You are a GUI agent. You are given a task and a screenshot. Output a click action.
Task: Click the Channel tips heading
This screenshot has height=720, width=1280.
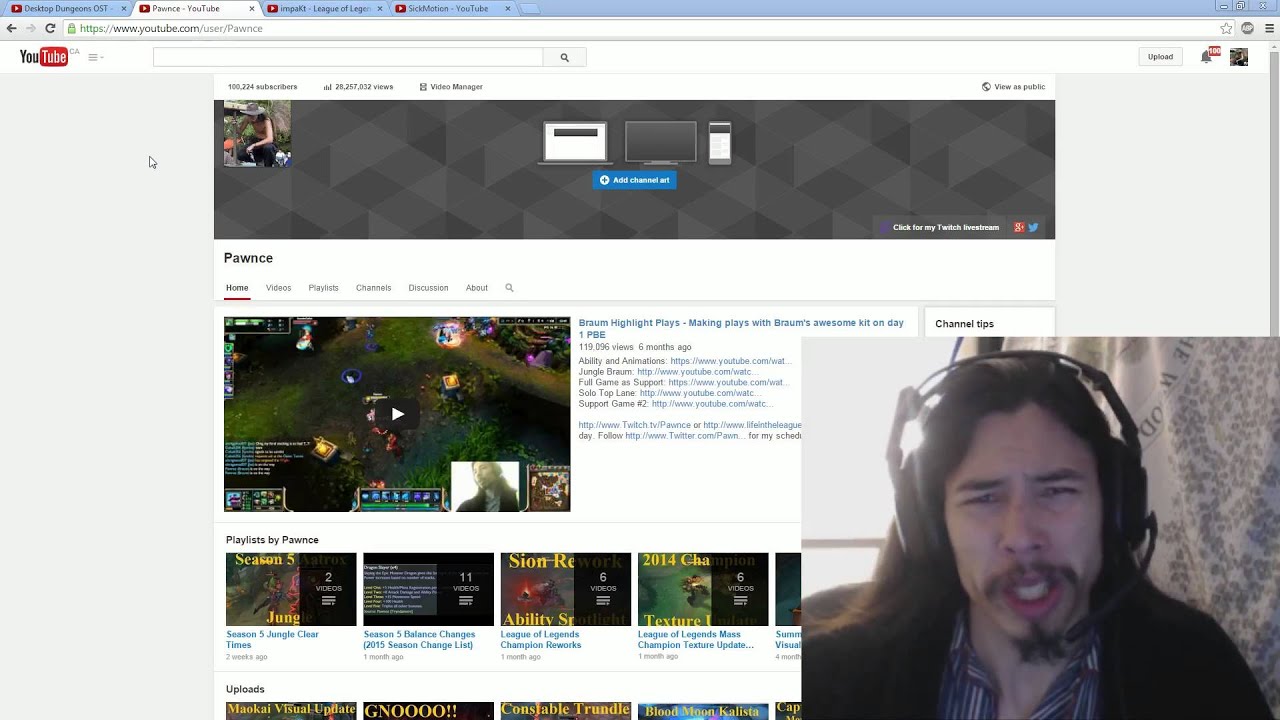click(x=964, y=324)
